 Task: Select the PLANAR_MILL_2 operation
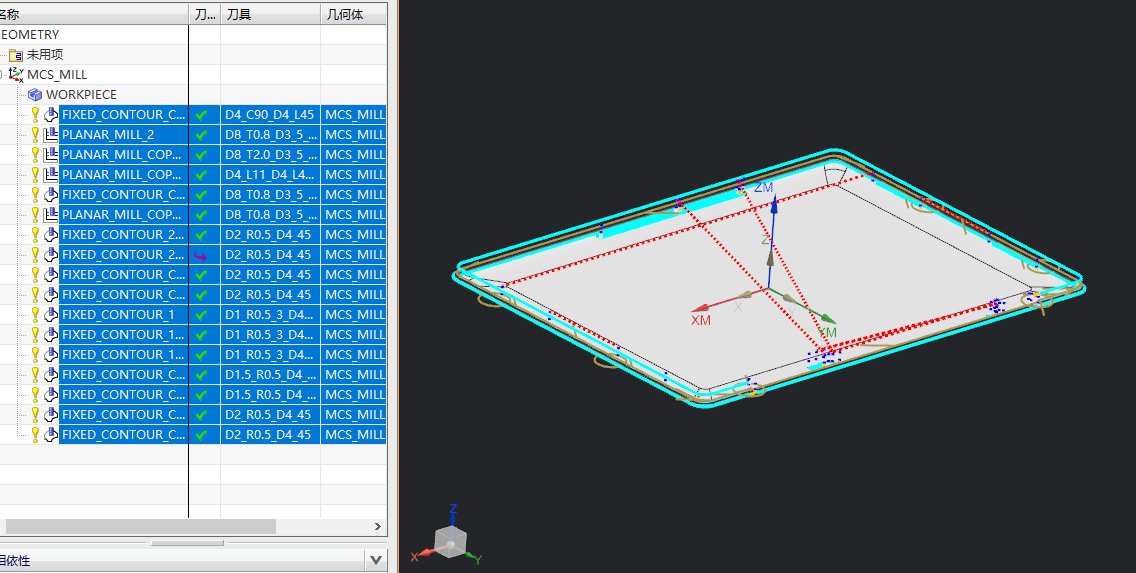click(x=108, y=135)
